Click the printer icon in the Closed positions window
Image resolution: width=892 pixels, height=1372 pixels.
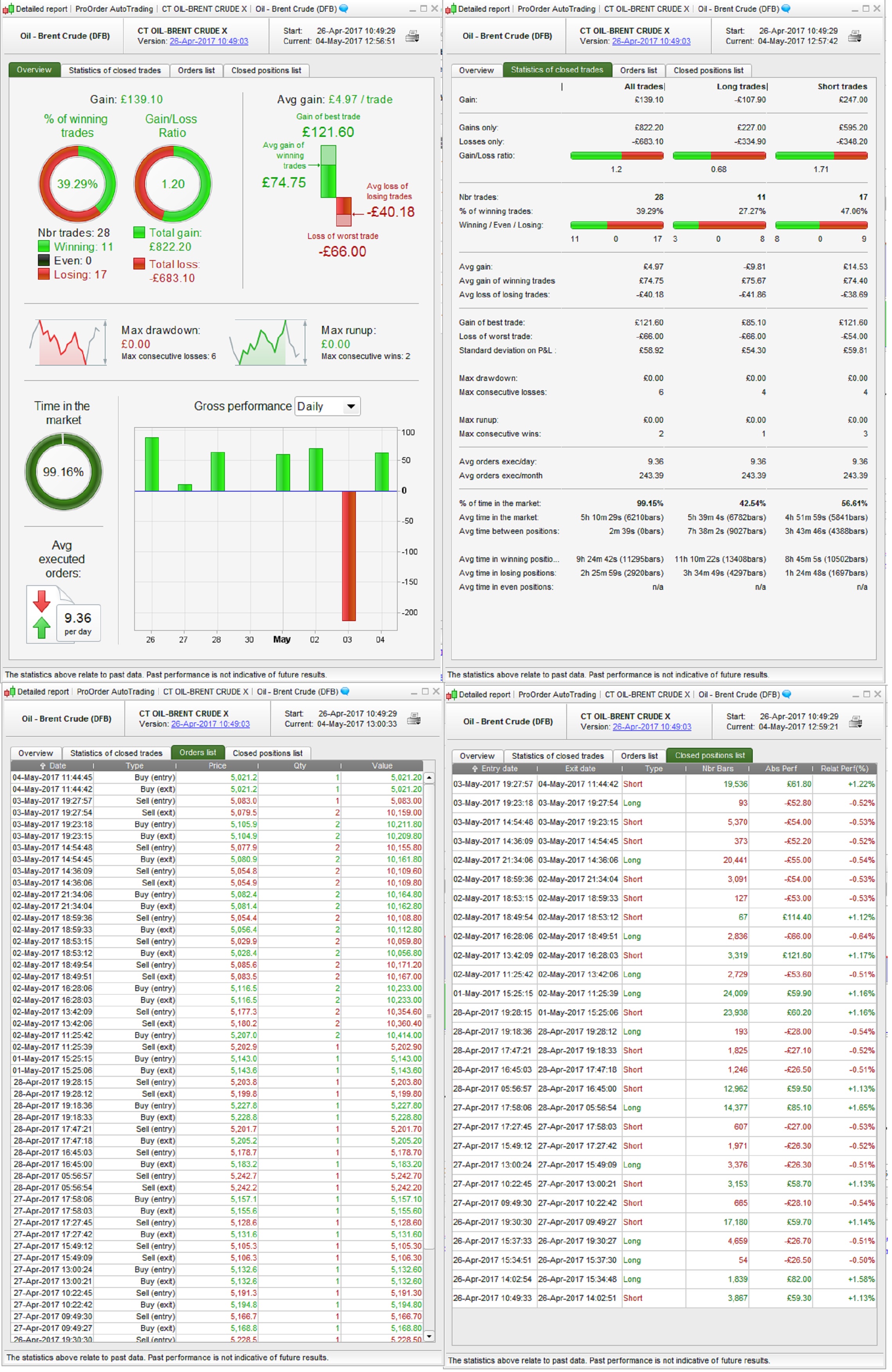pos(856,722)
